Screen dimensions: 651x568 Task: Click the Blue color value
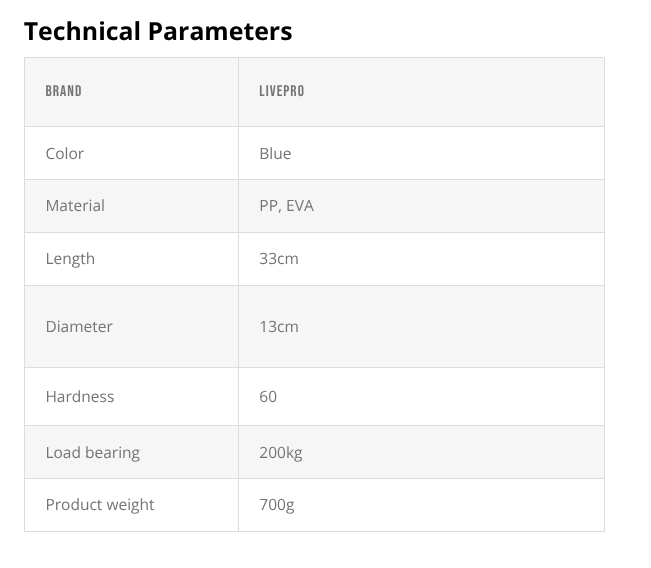tap(275, 153)
